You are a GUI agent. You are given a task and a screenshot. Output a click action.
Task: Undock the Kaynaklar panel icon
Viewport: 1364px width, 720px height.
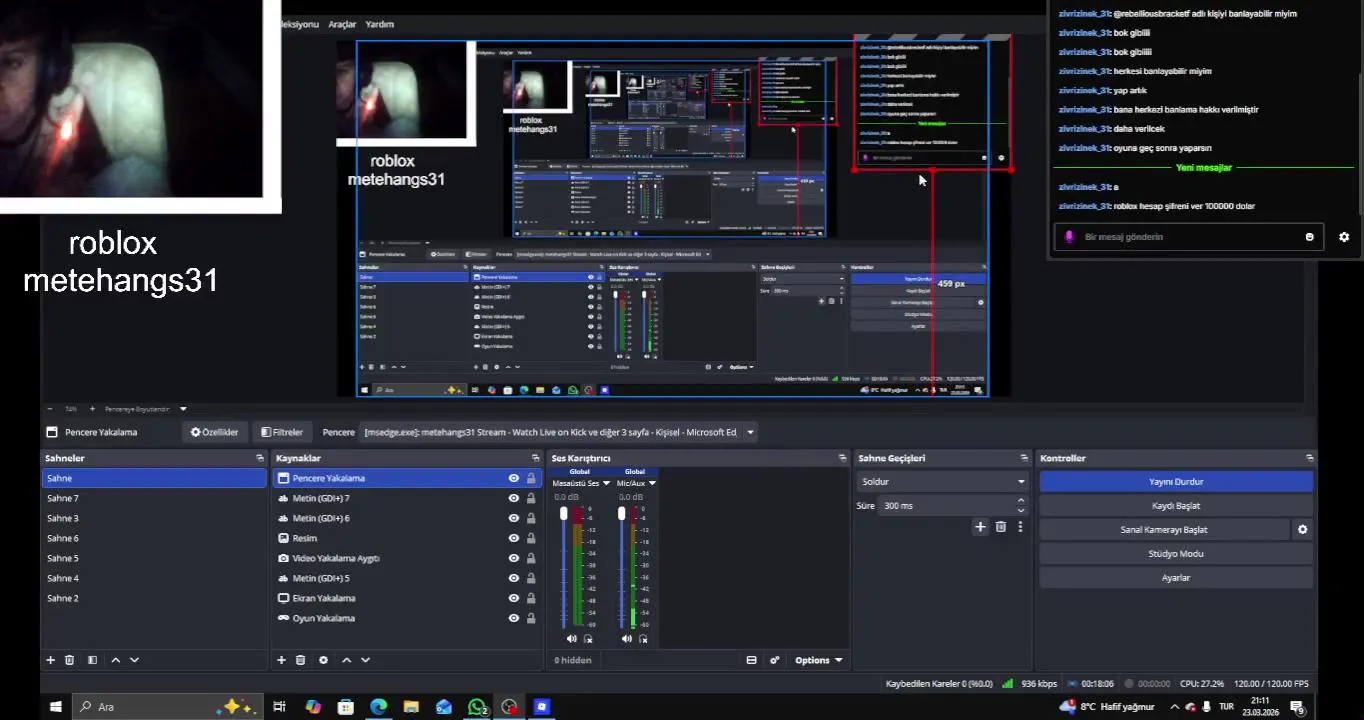click(537, 458)
